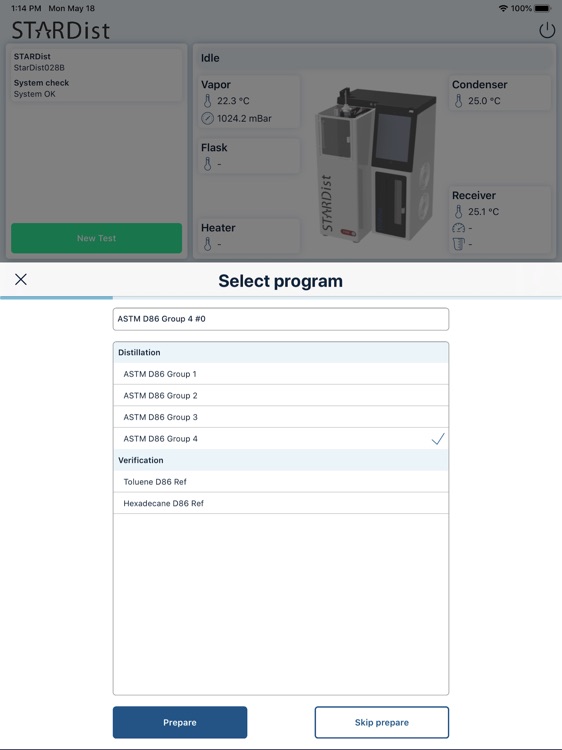562x750 pixels.
Task: Click the Receiver beaker volume icon
Action: [x=458, y=244]
